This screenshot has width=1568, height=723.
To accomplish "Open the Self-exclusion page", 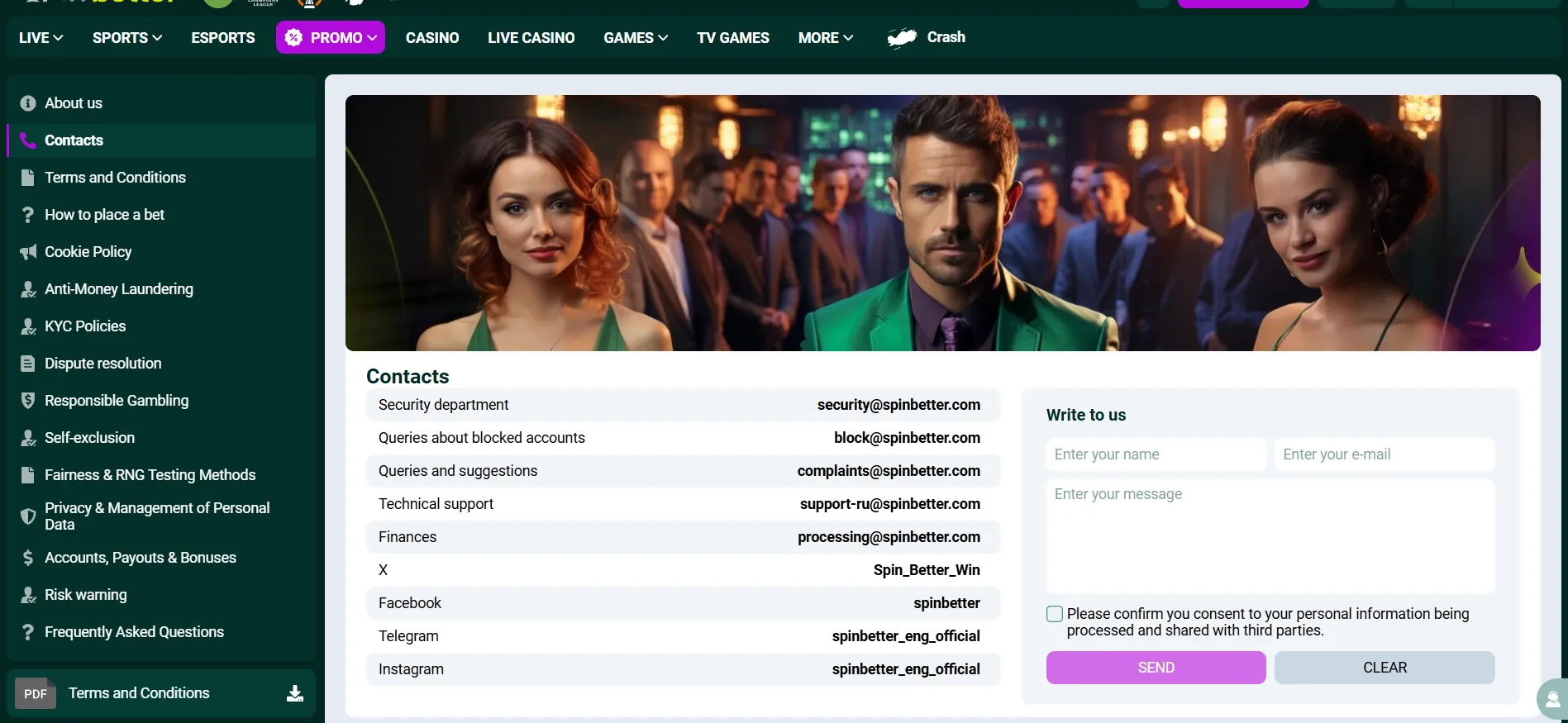I will click(x=89, y=438).
